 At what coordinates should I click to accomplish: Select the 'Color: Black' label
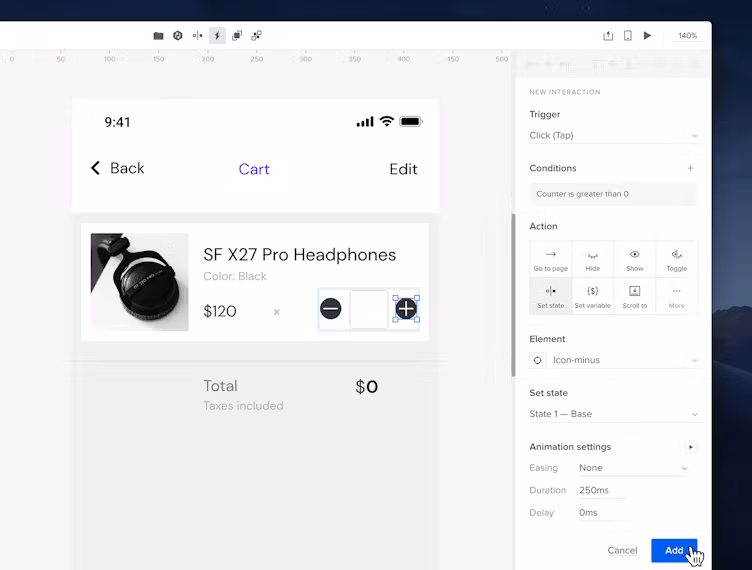click(x=235, y=277)
